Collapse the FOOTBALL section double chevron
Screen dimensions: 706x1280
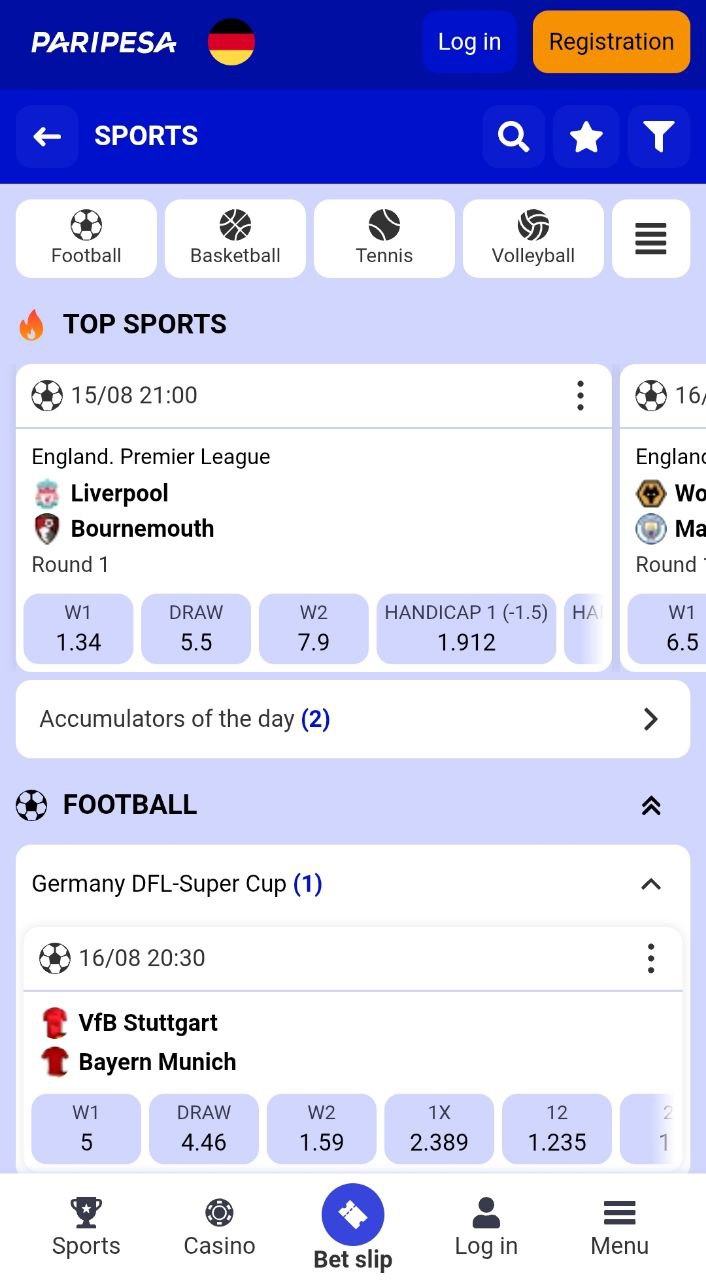coord(651,805)
